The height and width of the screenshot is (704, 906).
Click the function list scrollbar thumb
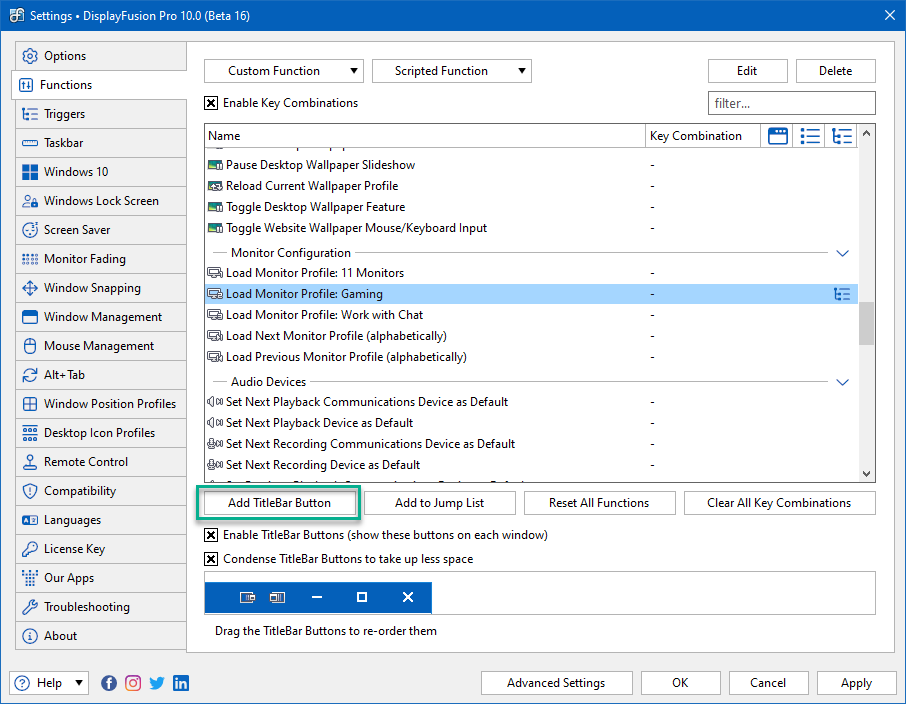click(x=866, y=323)
